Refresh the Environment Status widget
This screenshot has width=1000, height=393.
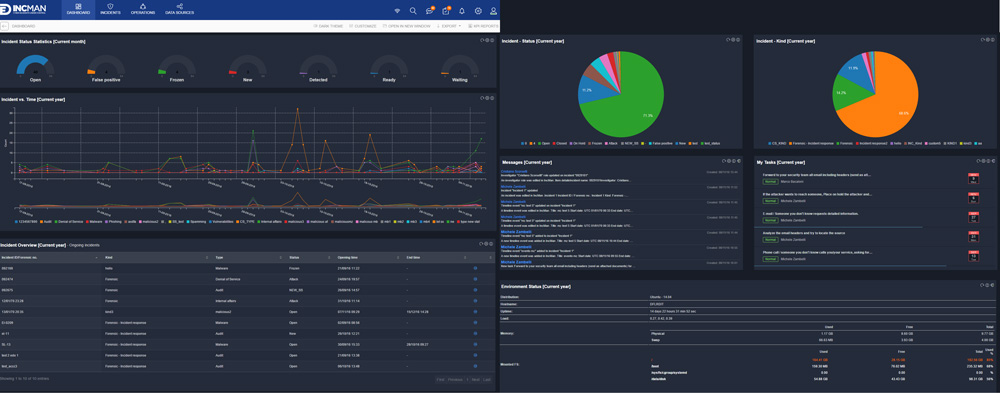982,286
